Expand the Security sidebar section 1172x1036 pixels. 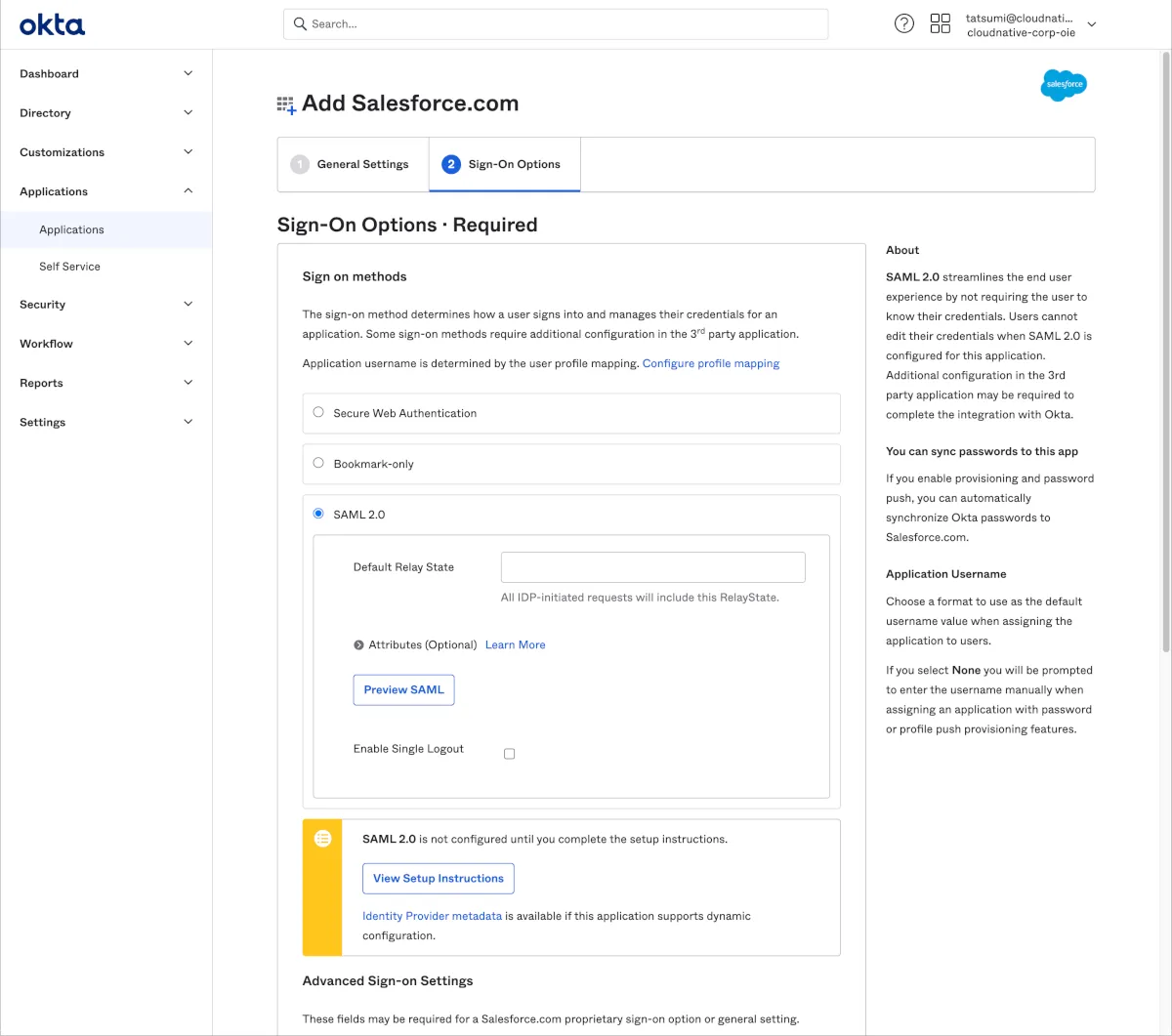click(105, 305)
